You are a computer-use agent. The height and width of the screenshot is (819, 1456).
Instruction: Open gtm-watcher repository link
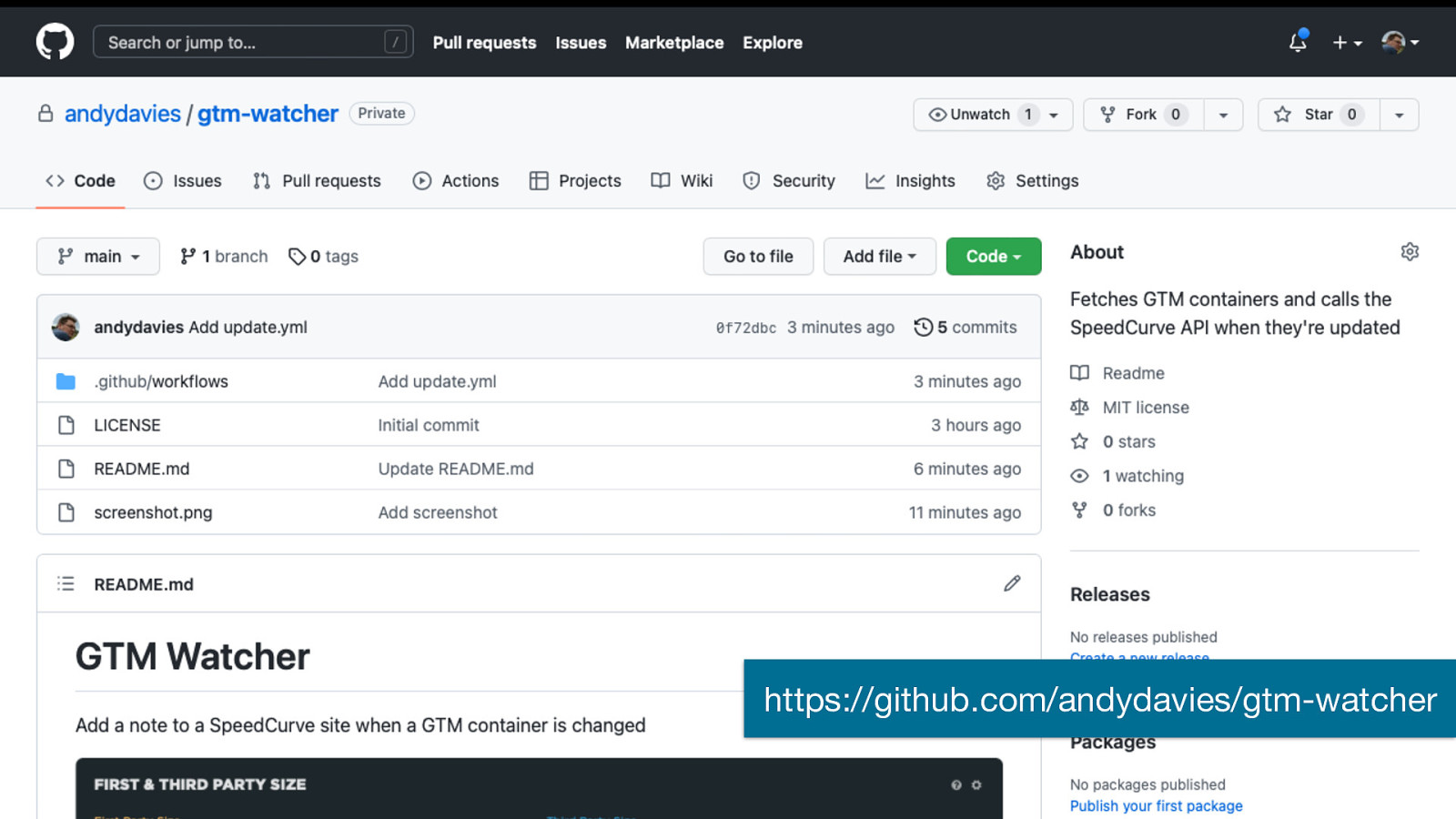click(268, 114)
